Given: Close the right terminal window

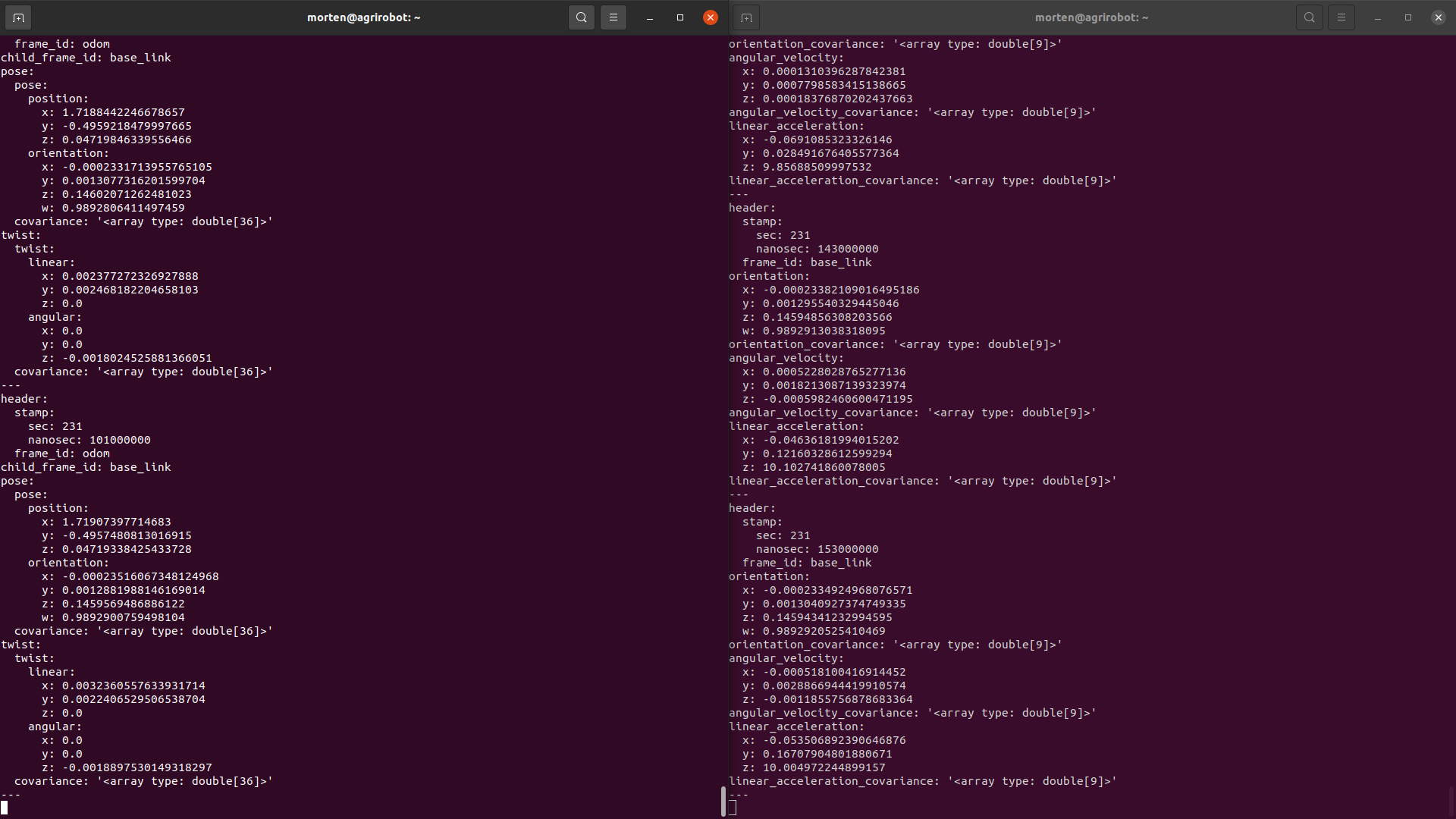Looking at the screenshot, I should [x=1439, y=17].
